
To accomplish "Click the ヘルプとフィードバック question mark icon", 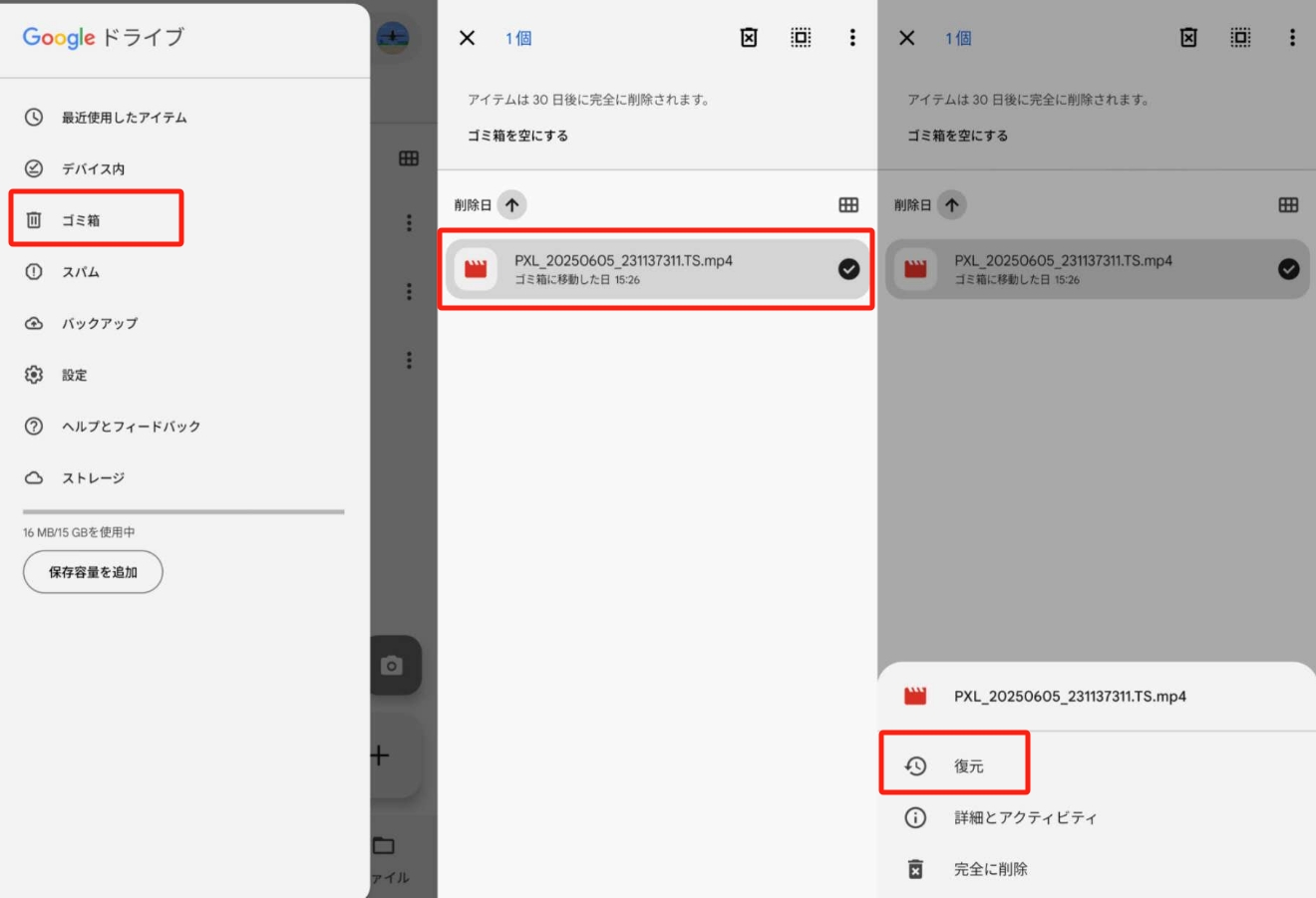I will [34, 427].
